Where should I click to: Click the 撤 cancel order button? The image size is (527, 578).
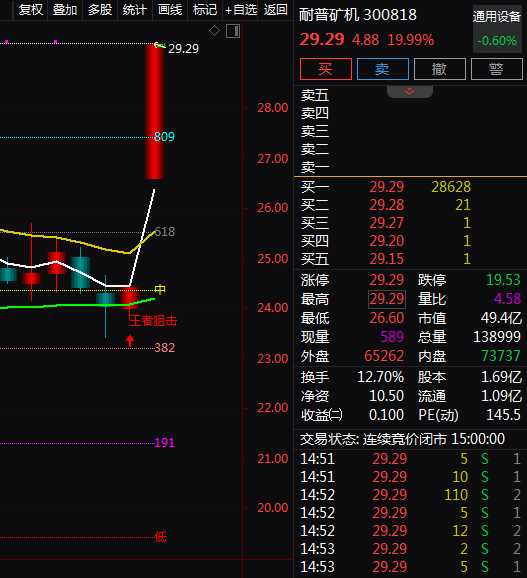pos(440,69)
